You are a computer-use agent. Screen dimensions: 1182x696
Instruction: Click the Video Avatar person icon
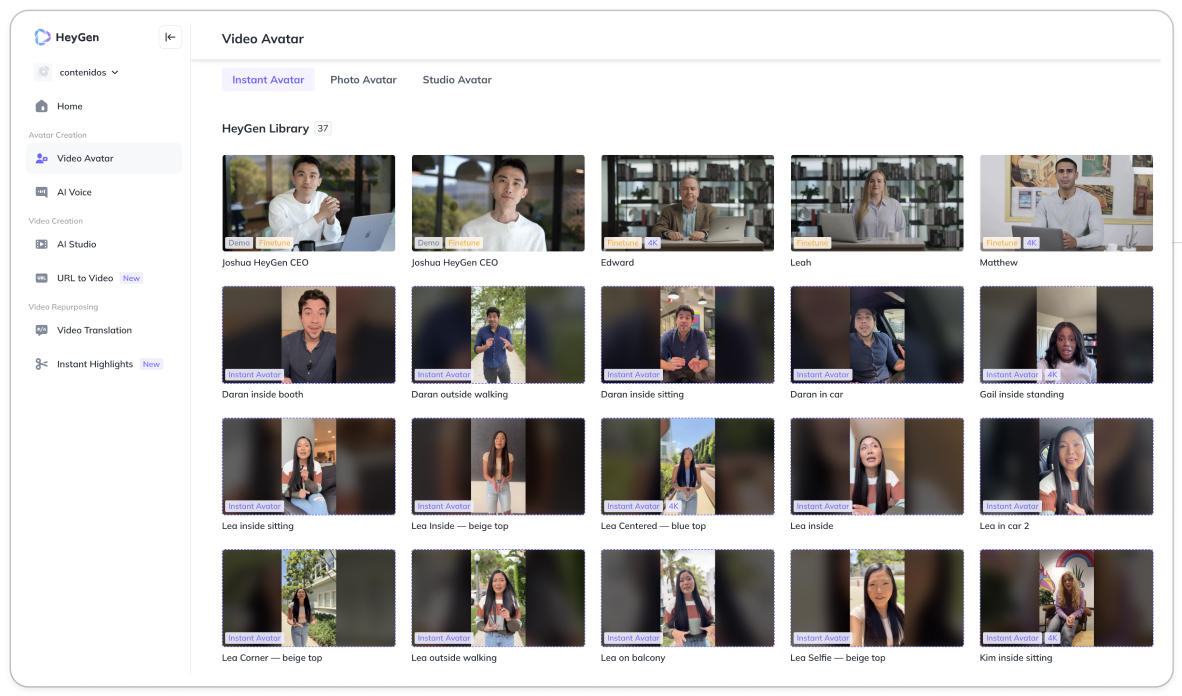[x=42, y=158]
